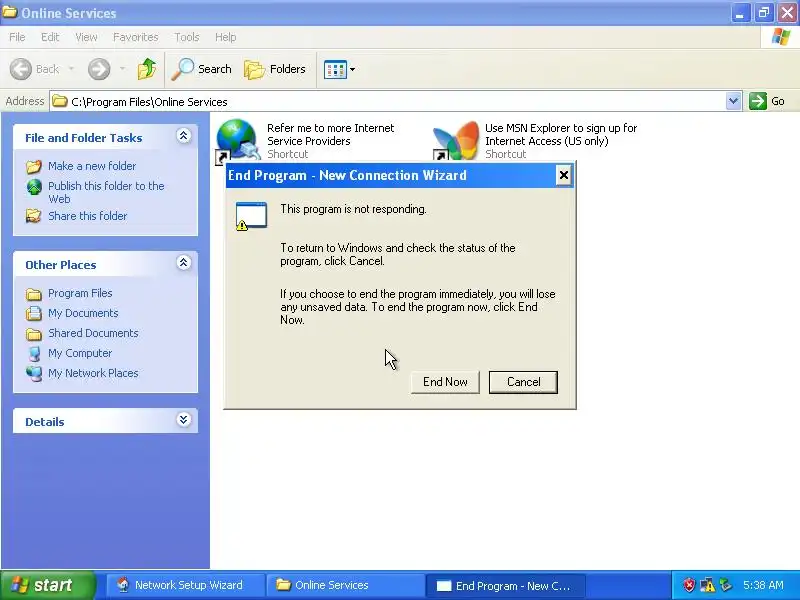Expand the Details panel

point(184,420)
